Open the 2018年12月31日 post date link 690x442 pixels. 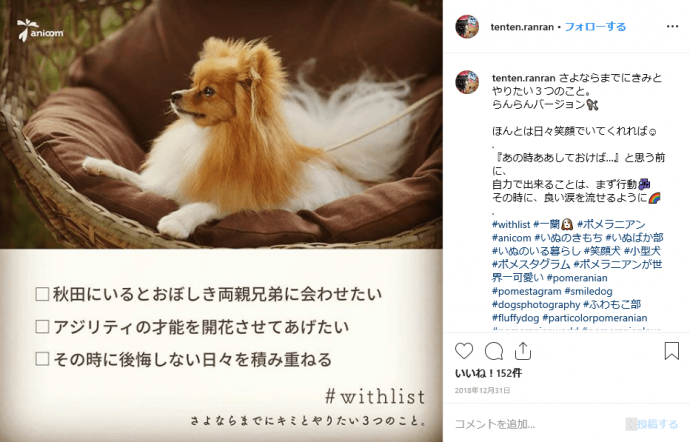pos(482,390)
